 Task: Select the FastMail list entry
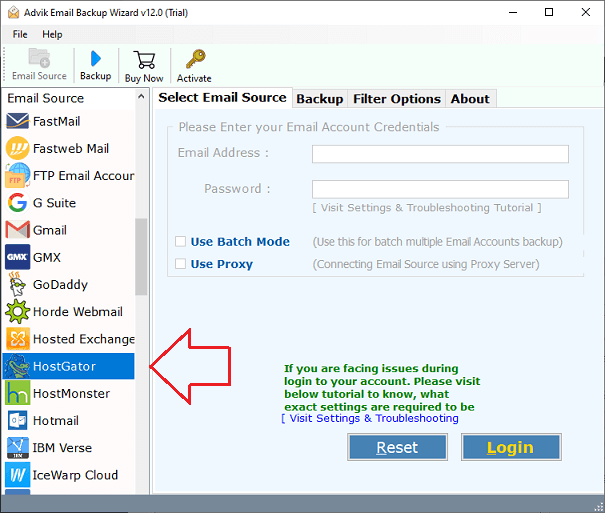(x=69, y=121)
